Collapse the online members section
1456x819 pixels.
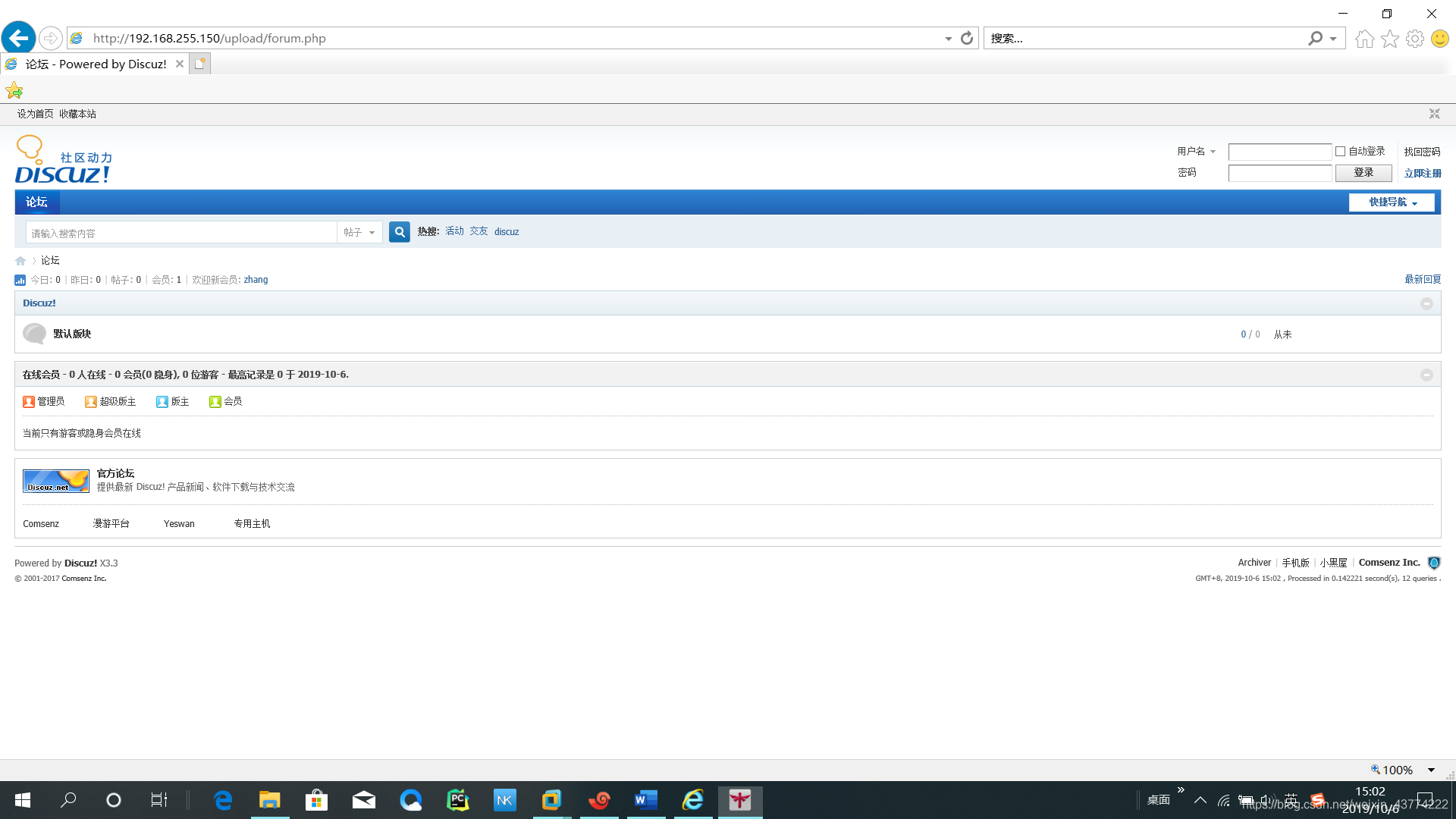1426,375
